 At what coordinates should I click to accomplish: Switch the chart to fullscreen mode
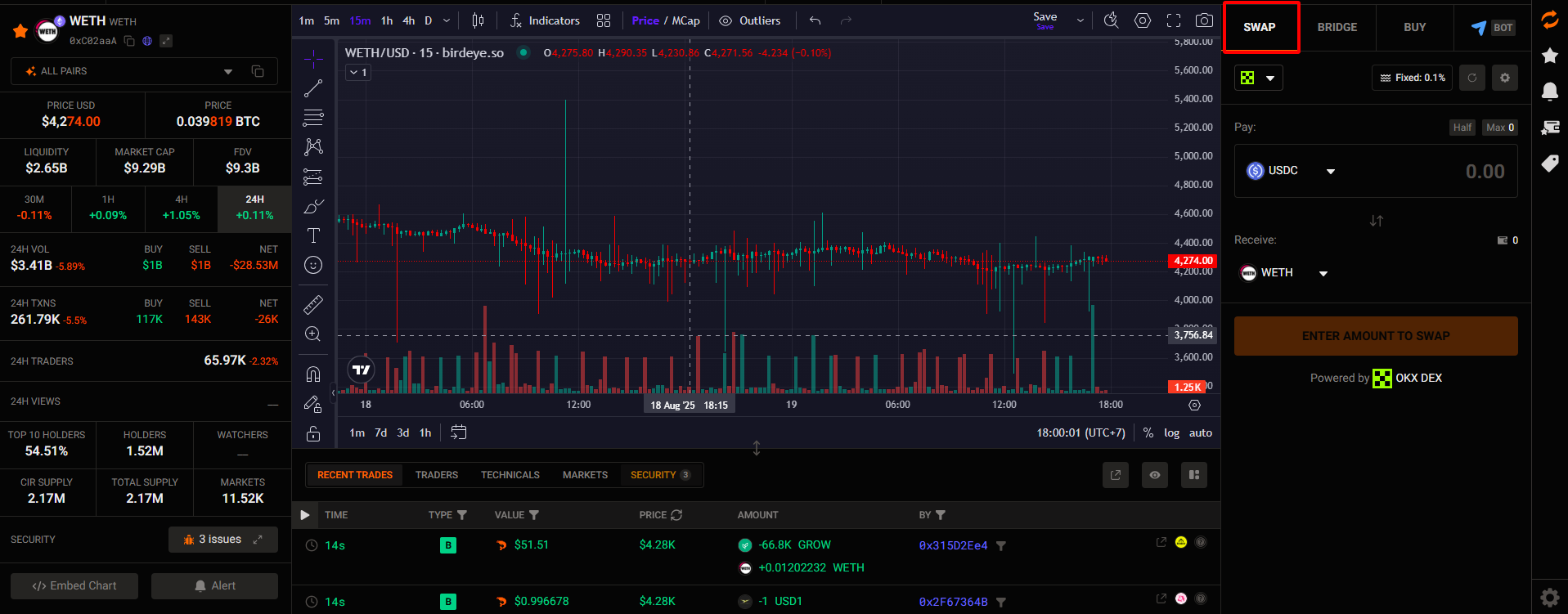(1174, 20)
